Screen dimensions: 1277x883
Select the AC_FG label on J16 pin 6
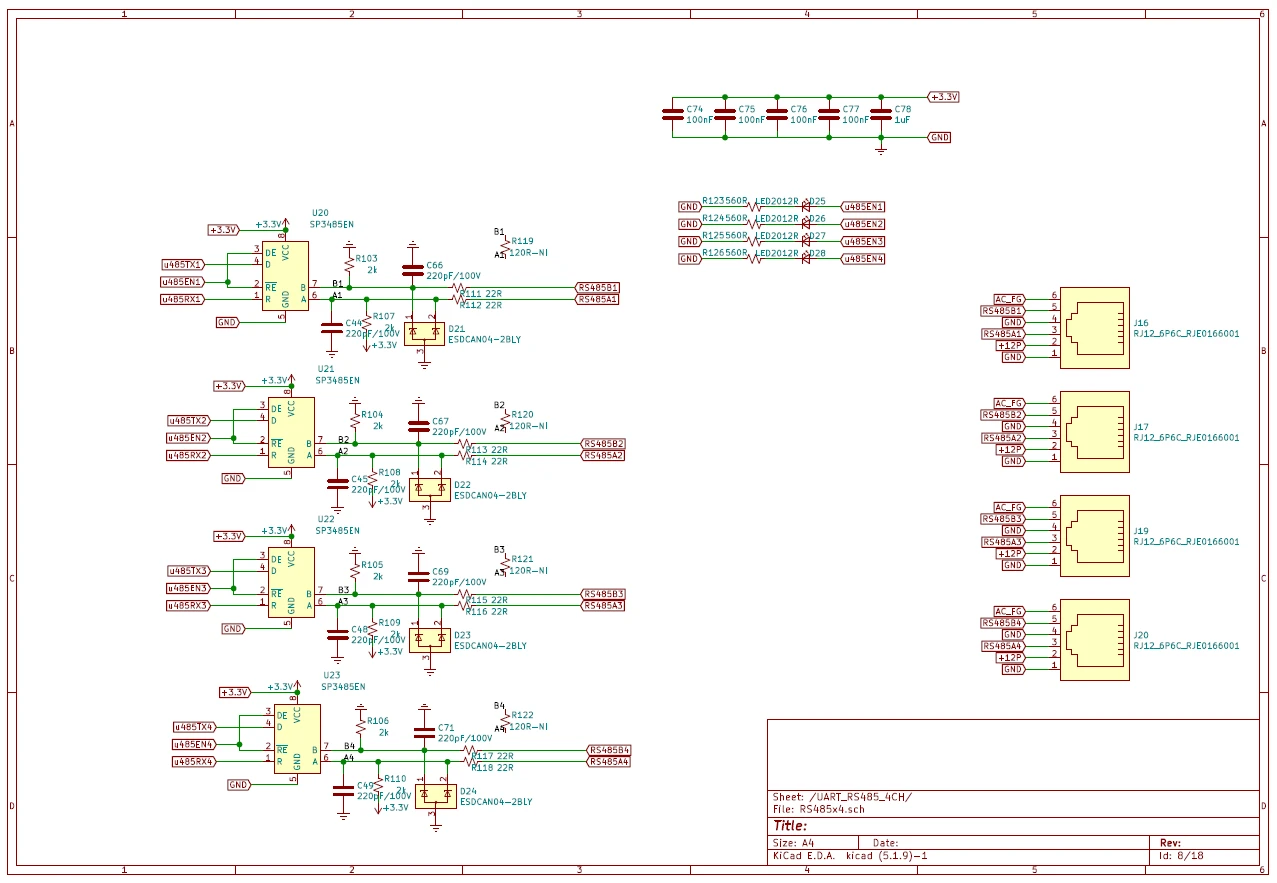click(1009, 299)
